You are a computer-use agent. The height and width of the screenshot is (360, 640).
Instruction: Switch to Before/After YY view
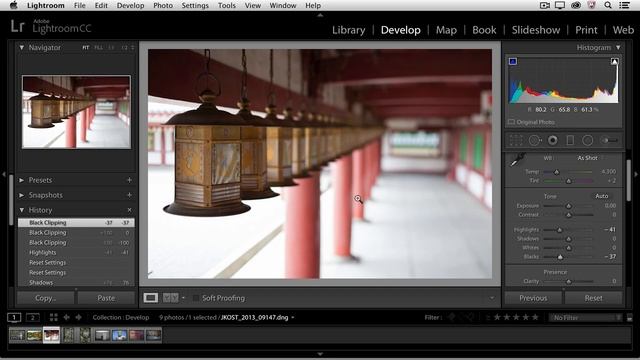[171, 298]
